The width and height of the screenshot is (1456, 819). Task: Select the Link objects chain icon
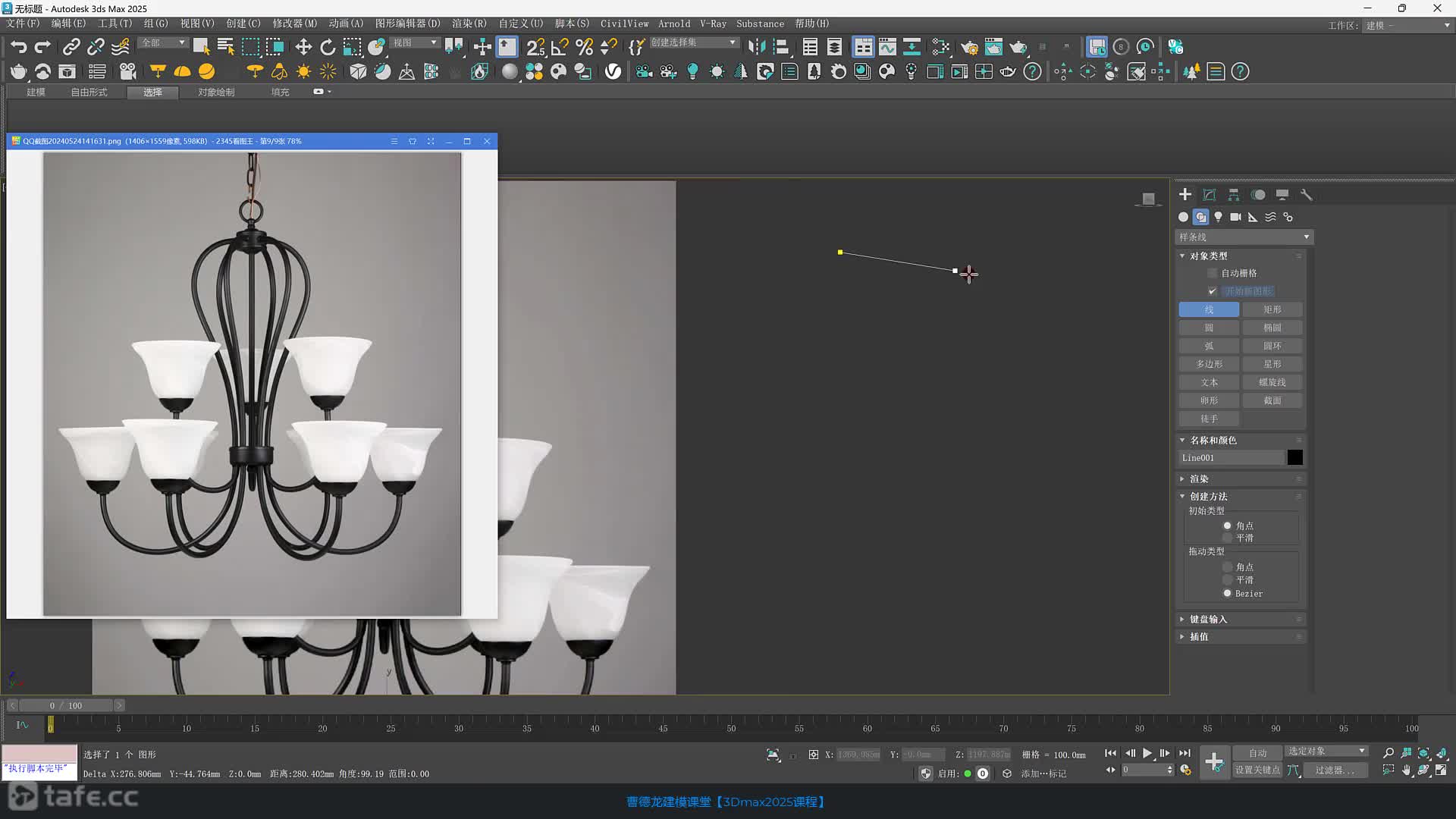(x=71, y=47)
